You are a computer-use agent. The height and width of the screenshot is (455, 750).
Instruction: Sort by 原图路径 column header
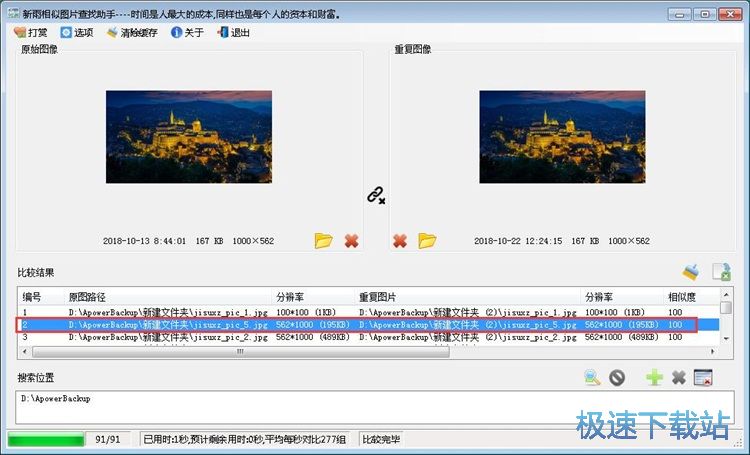pos(168,297)
